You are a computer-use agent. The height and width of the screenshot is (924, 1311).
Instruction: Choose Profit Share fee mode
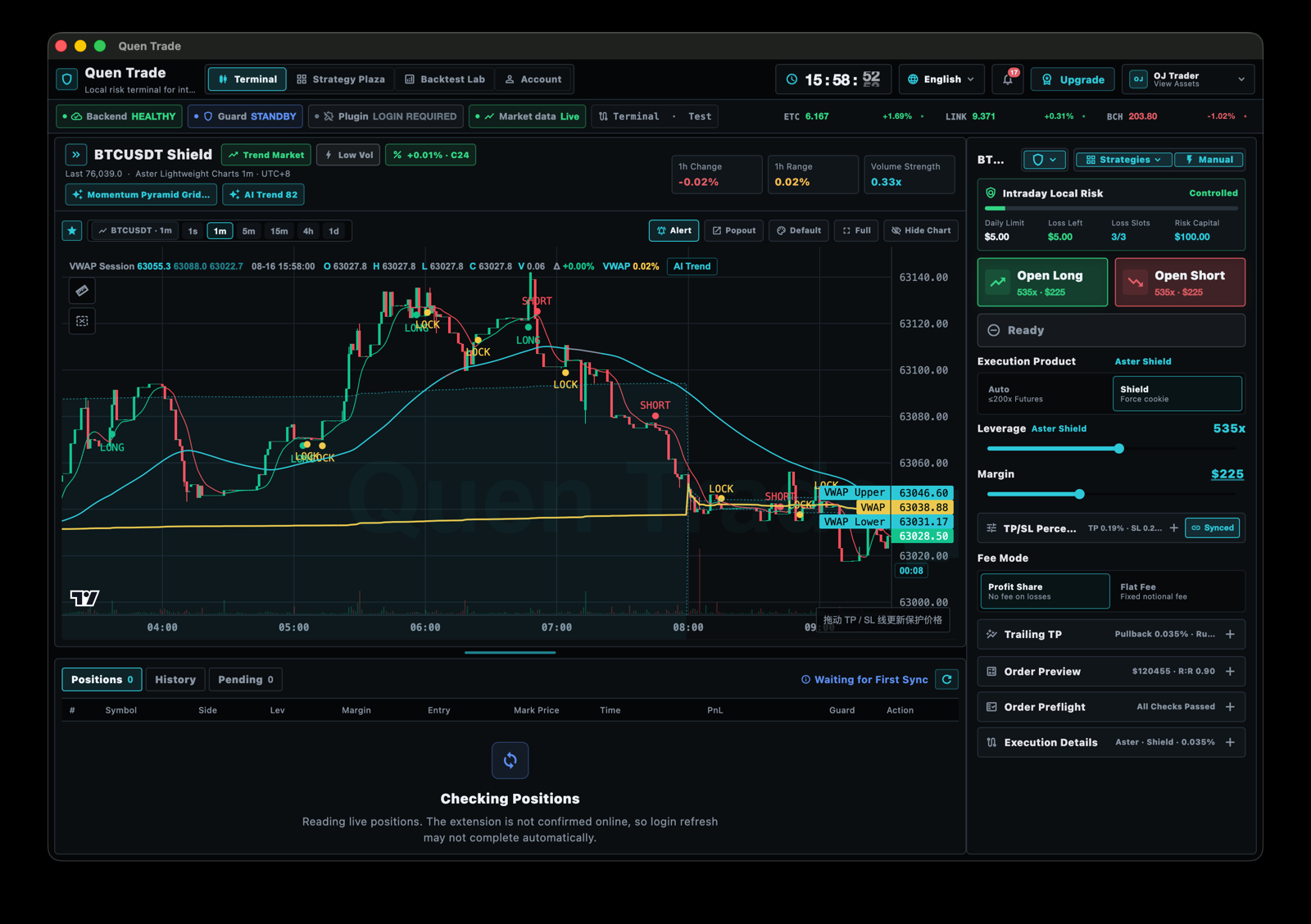pyautogui.click(x=1045, y=591)
